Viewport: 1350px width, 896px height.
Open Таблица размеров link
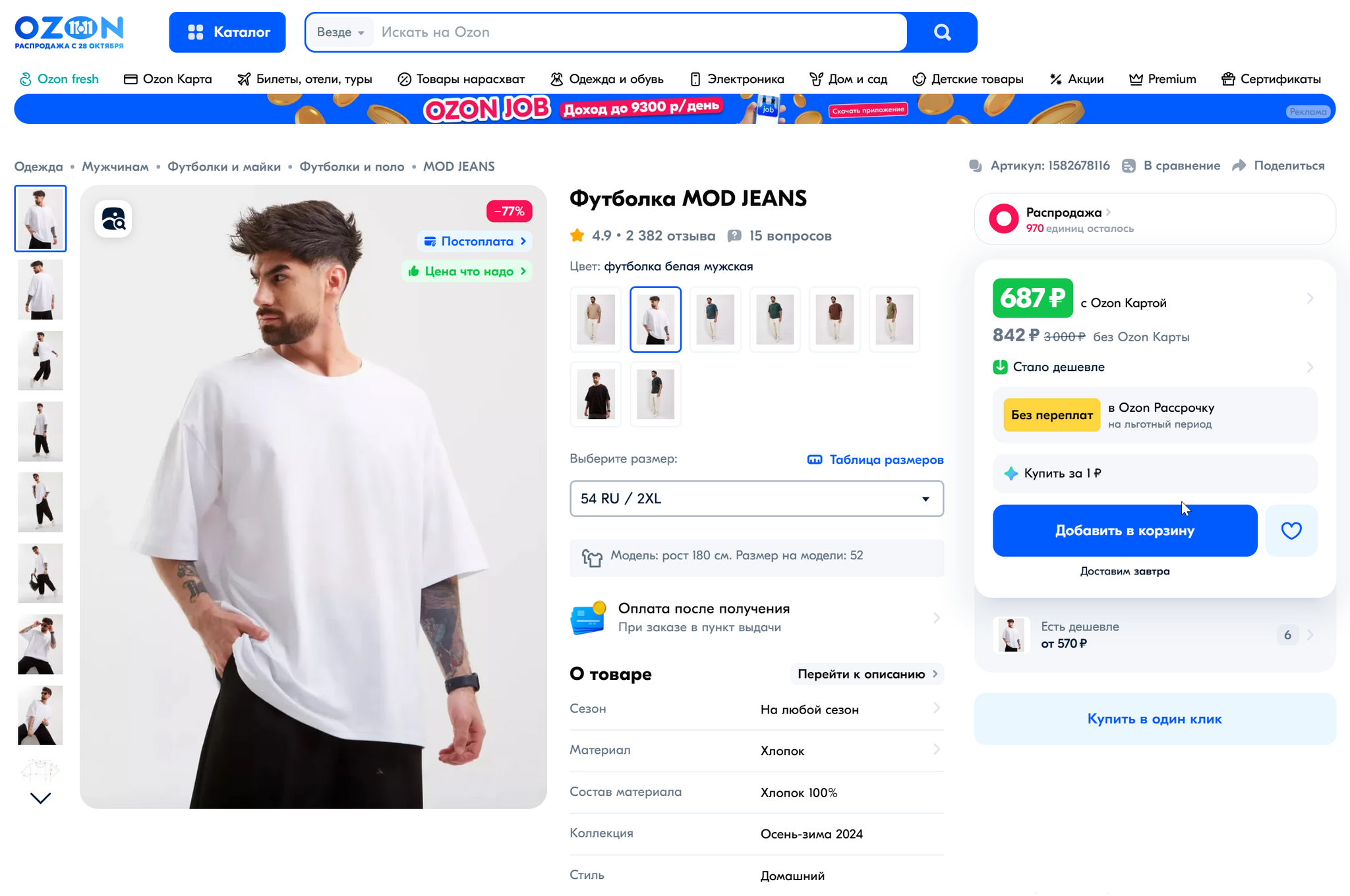coord(875,458)
